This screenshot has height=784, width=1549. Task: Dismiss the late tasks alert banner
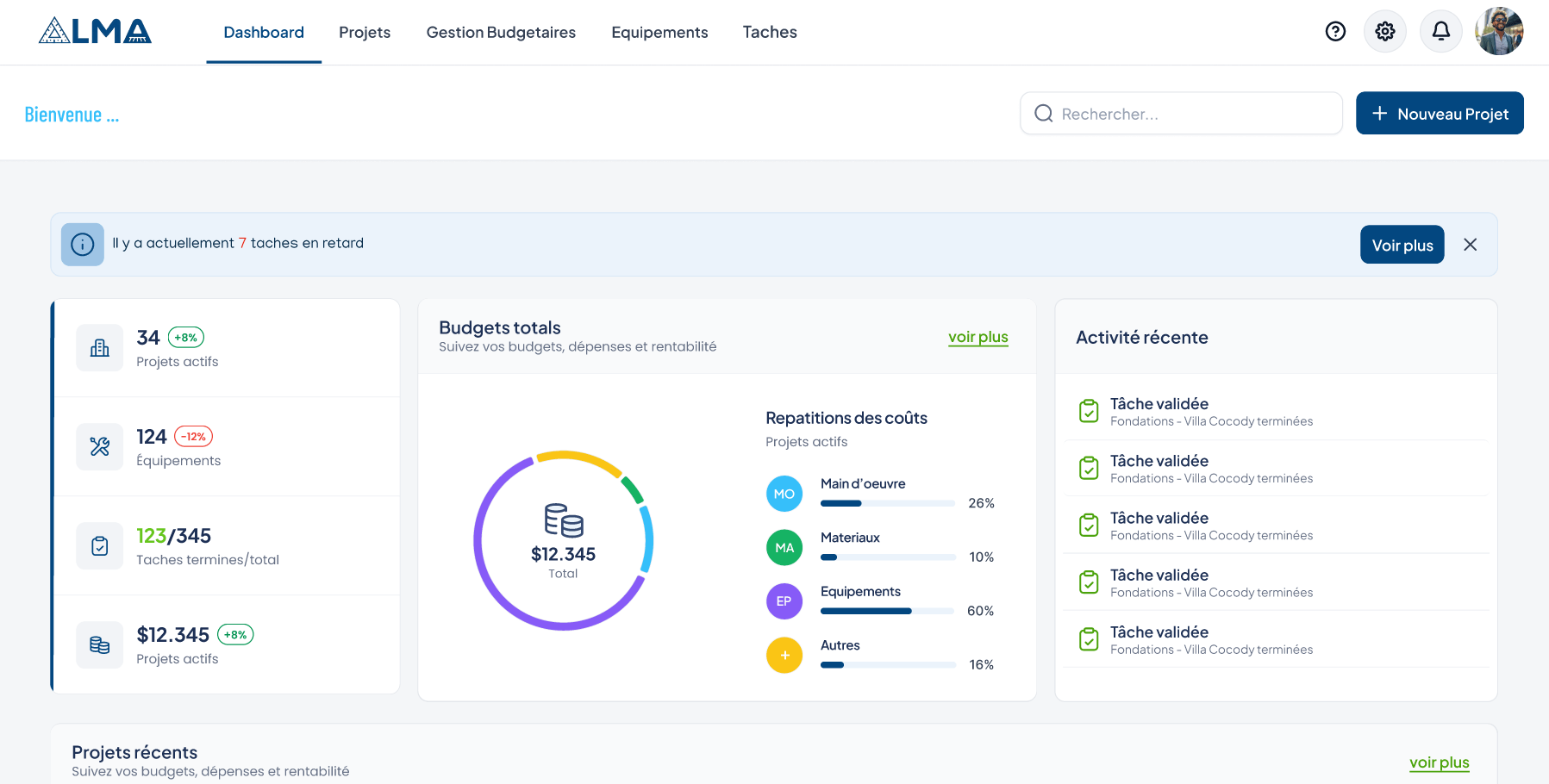pos(1470,245)
